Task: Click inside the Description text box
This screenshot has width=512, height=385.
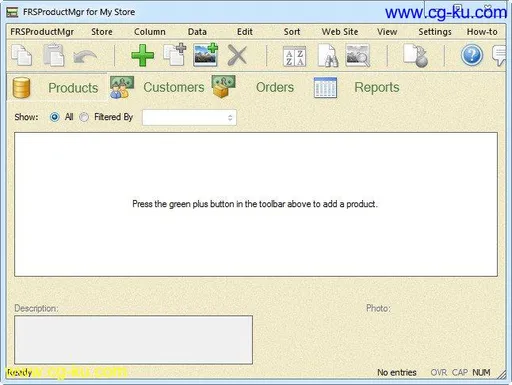Action: coord(133,340)
